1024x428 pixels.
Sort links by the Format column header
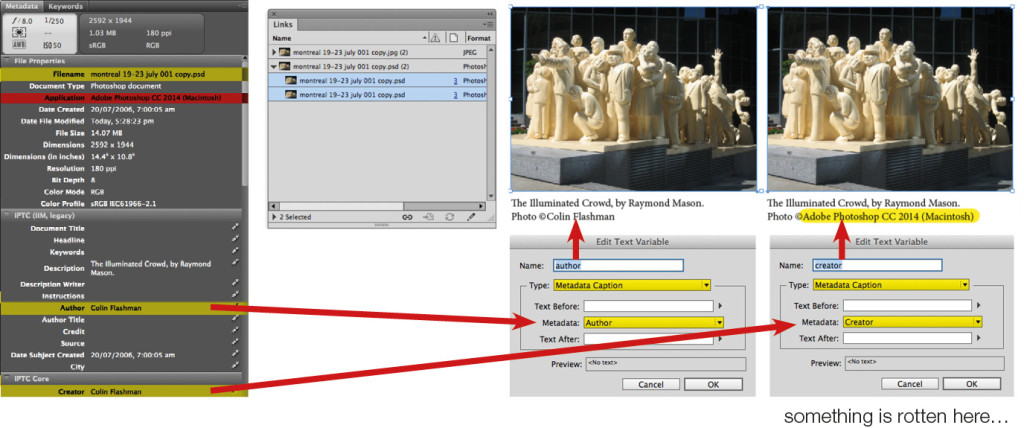[478, 39]
